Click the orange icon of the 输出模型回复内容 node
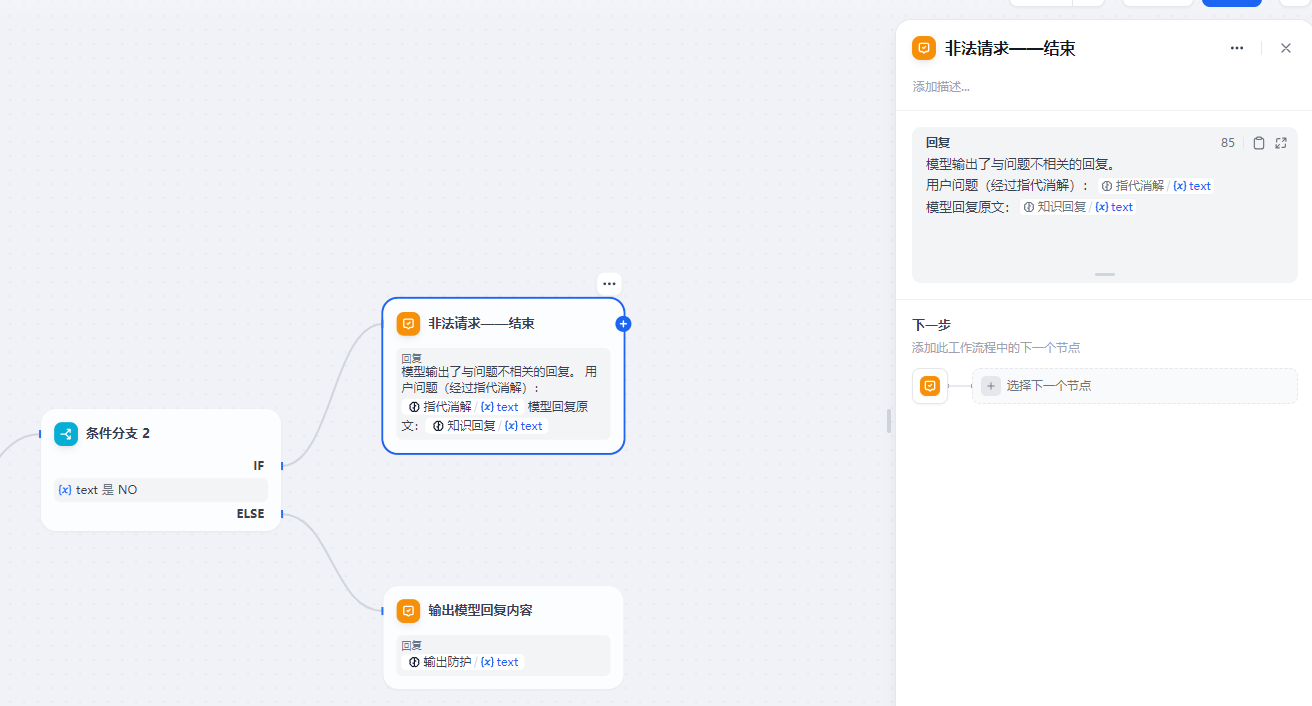Viewport: 1312px width, 706px height. pos(408,611)
